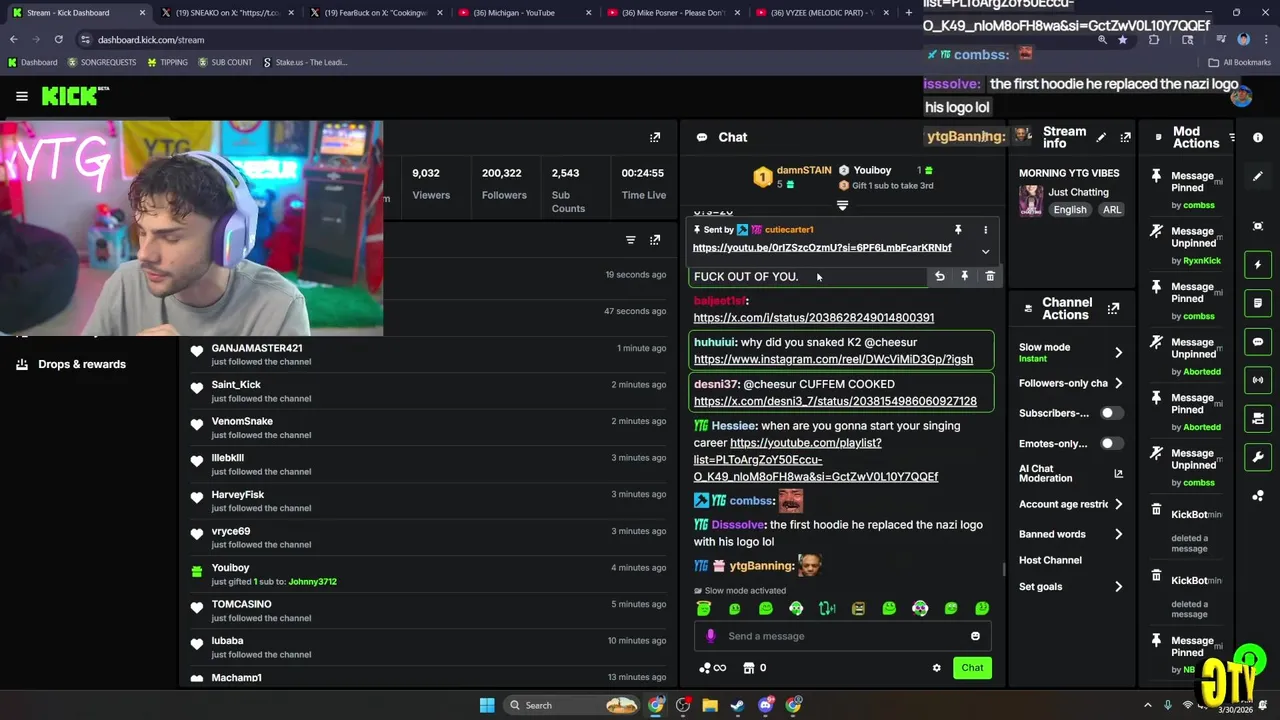The width and height of the screenshot is (1280, 720).
Task: Open huhuiui's Instagram reel link
Action: pyautogui.click(x=833, y=359)
